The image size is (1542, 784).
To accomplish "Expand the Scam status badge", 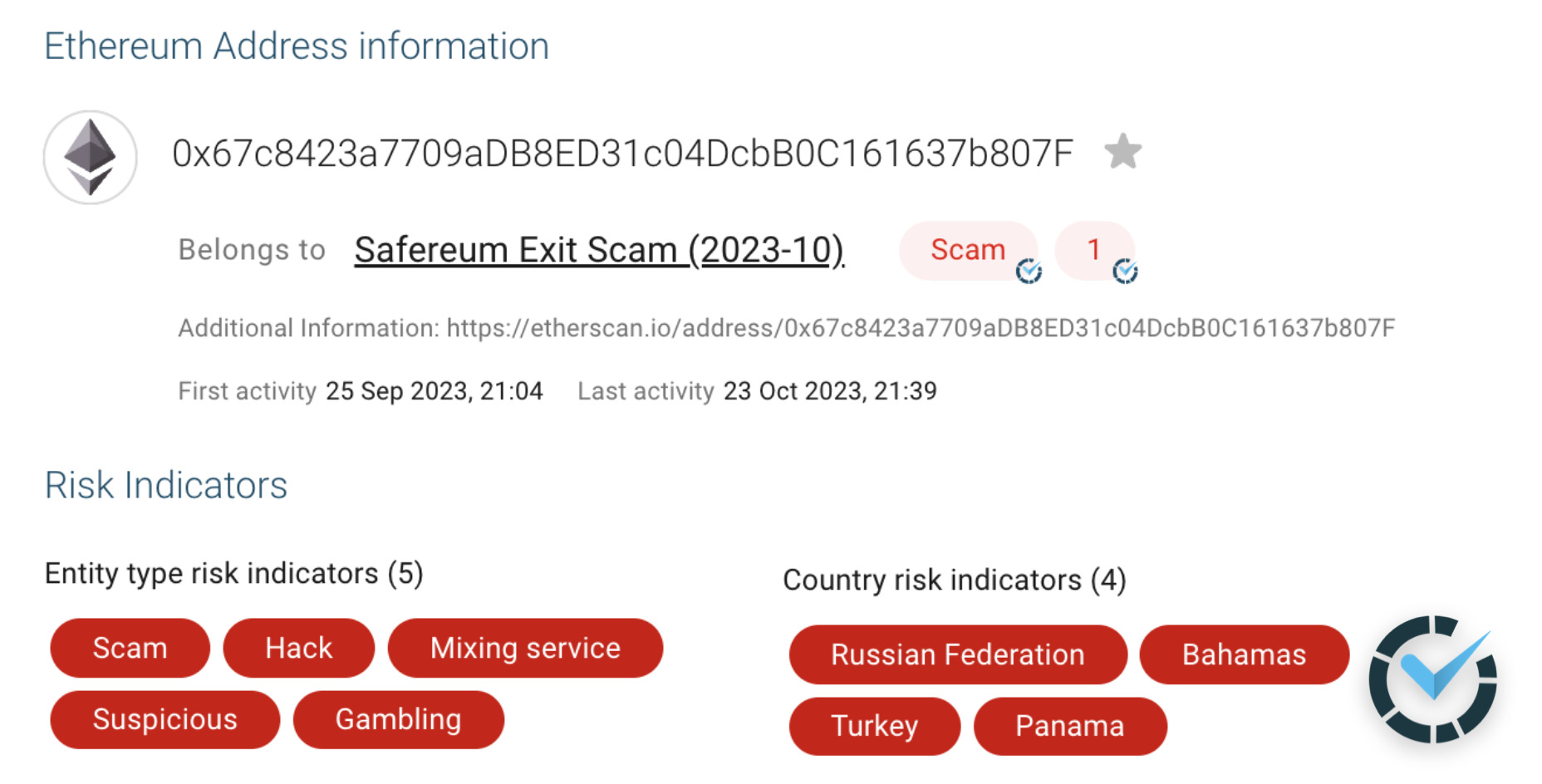I will tap(969, 250).
